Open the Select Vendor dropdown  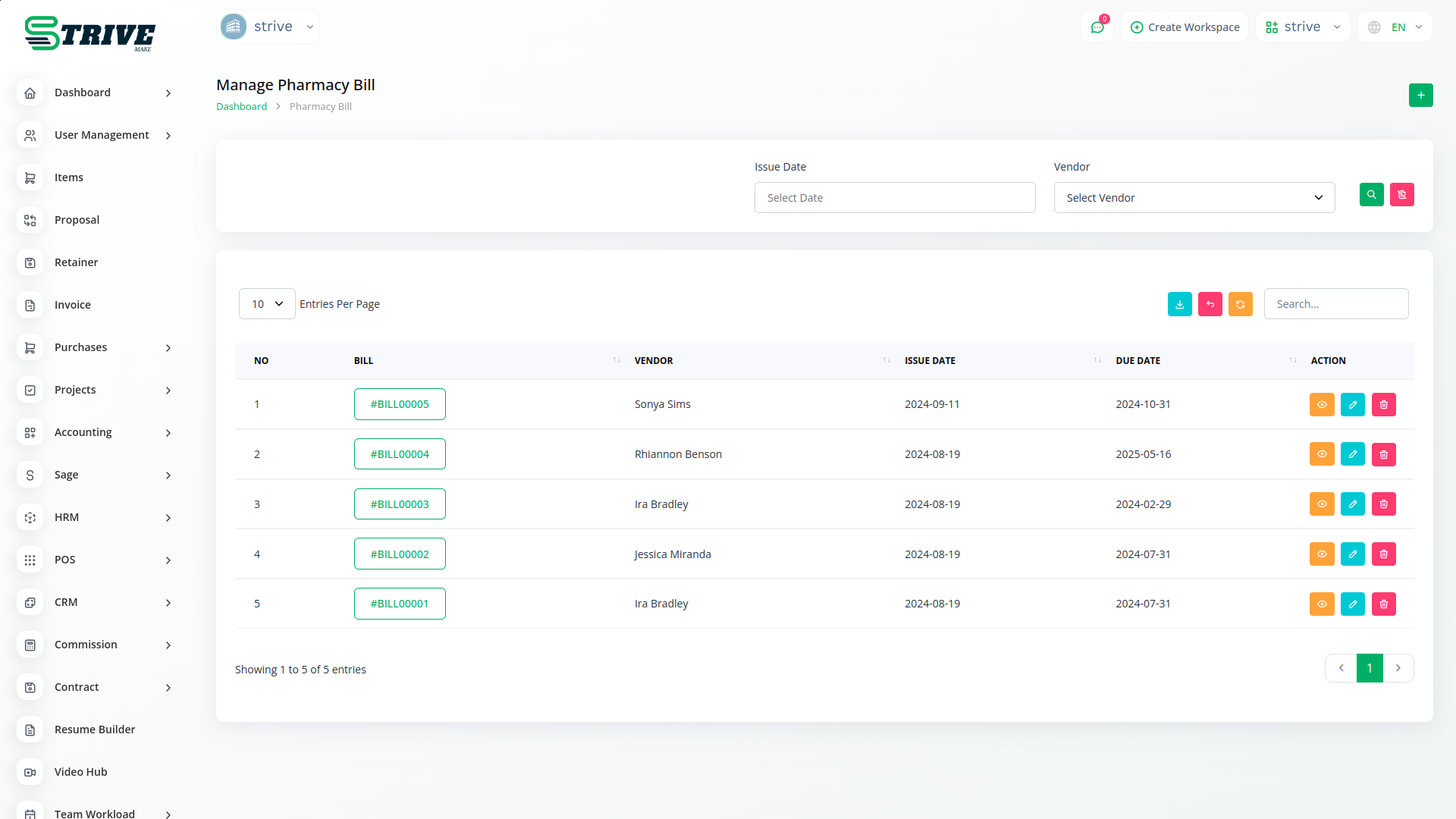[1194, 198]
